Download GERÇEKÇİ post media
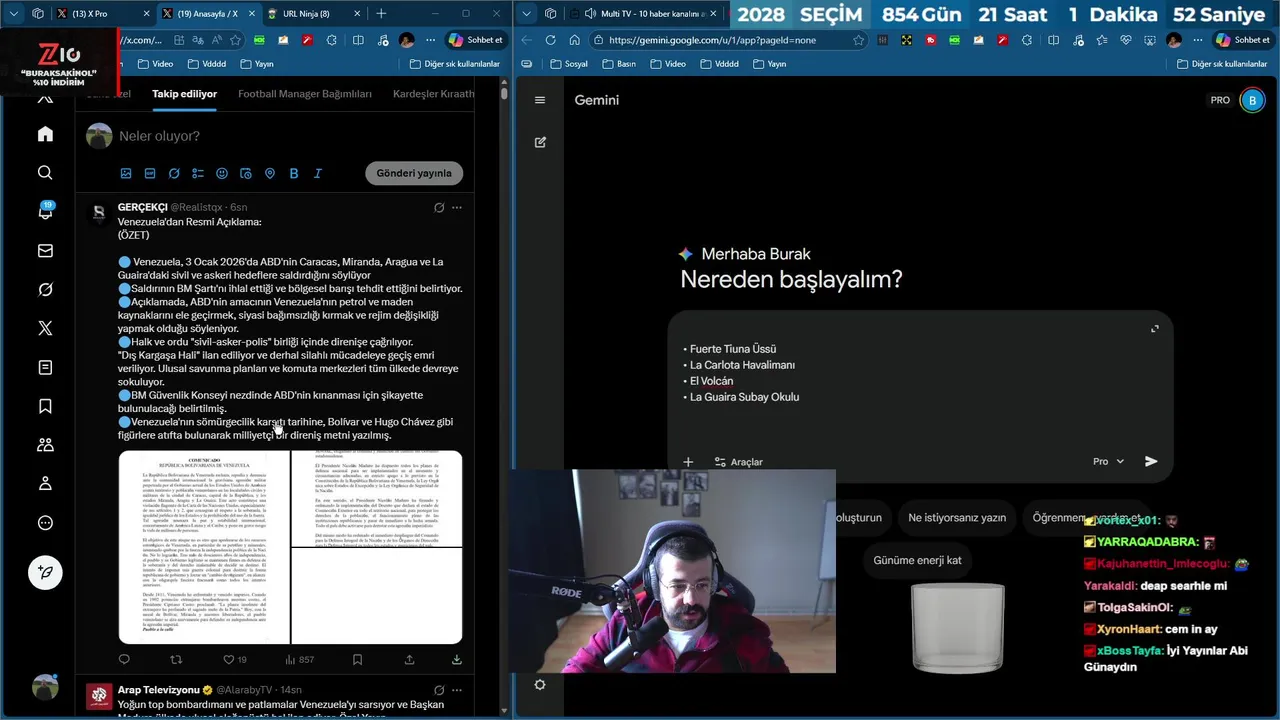Viewport: 1280px width, 720px height. click(x=457, y=659)
